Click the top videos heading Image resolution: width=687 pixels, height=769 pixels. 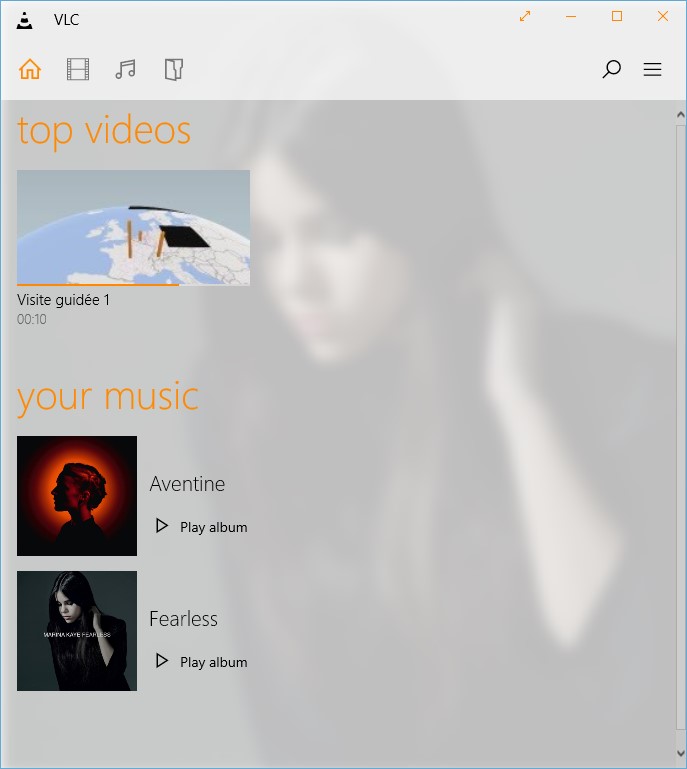[x=104, y=131]
